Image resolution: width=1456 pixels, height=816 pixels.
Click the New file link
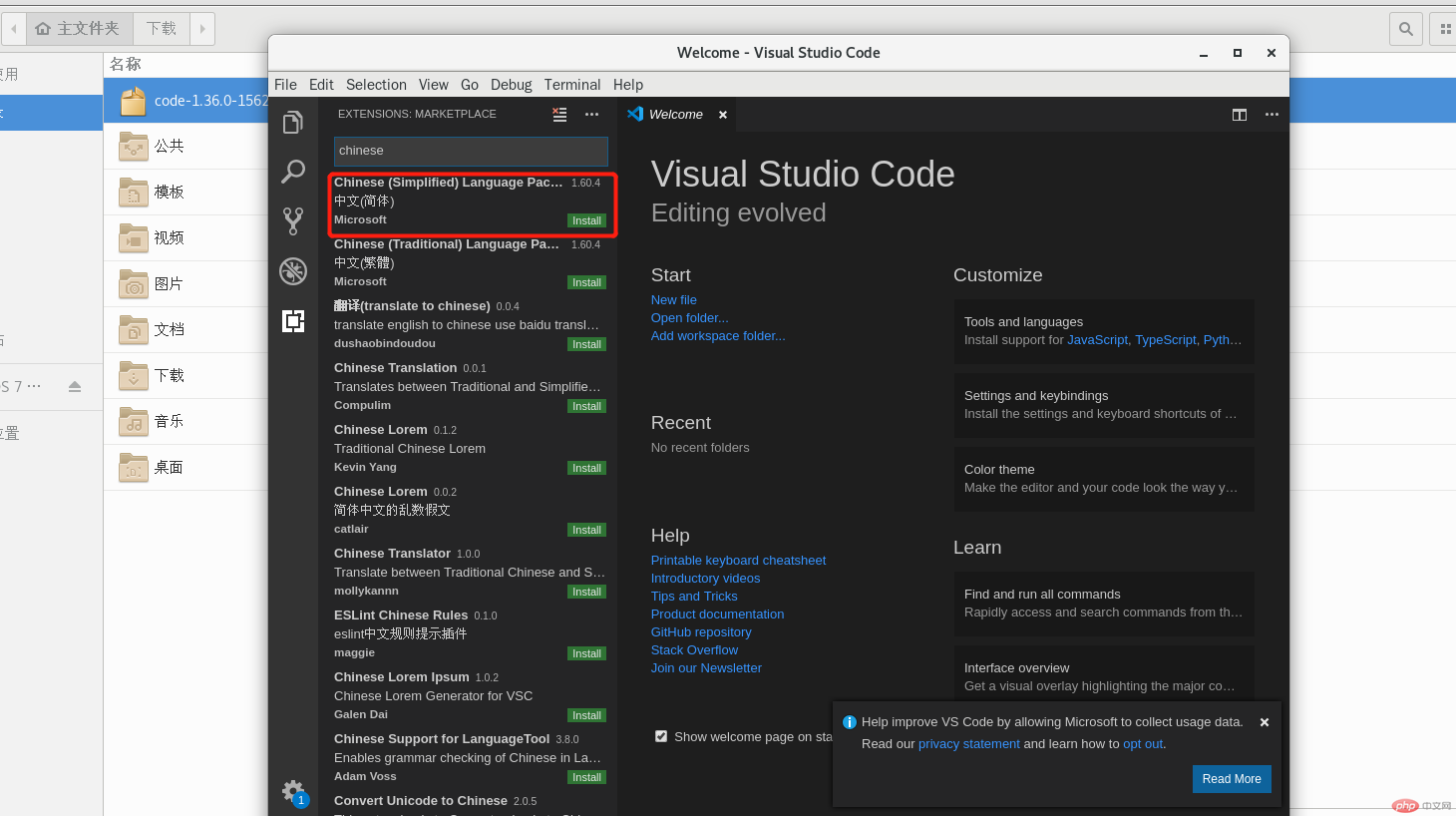tap(674, 300)
